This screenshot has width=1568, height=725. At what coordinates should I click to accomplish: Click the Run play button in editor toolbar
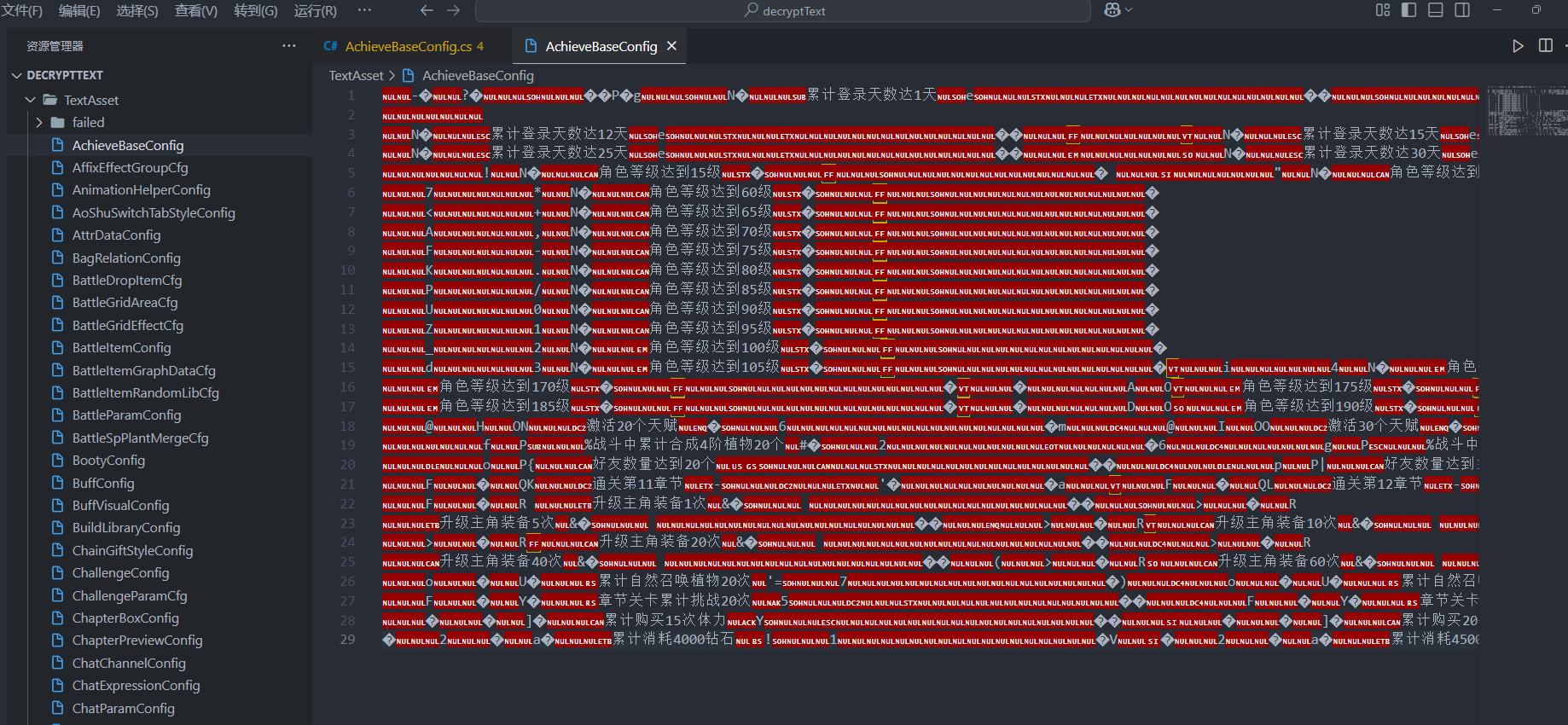(1518, 46)
